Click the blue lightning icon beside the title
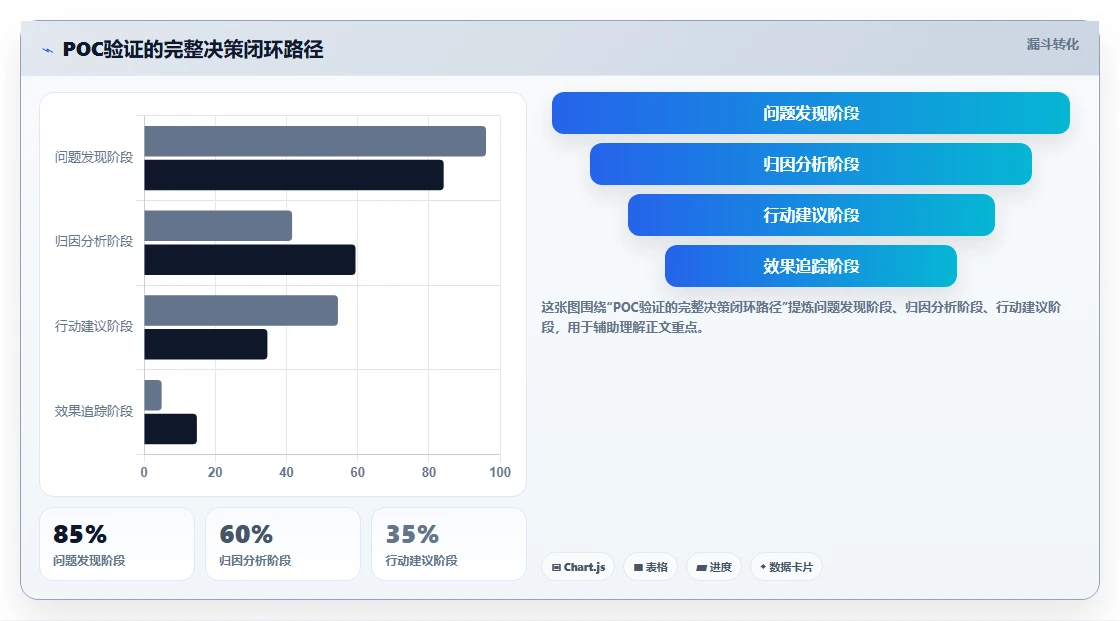This screenshot has width=1120, height=621. (48, 50)
